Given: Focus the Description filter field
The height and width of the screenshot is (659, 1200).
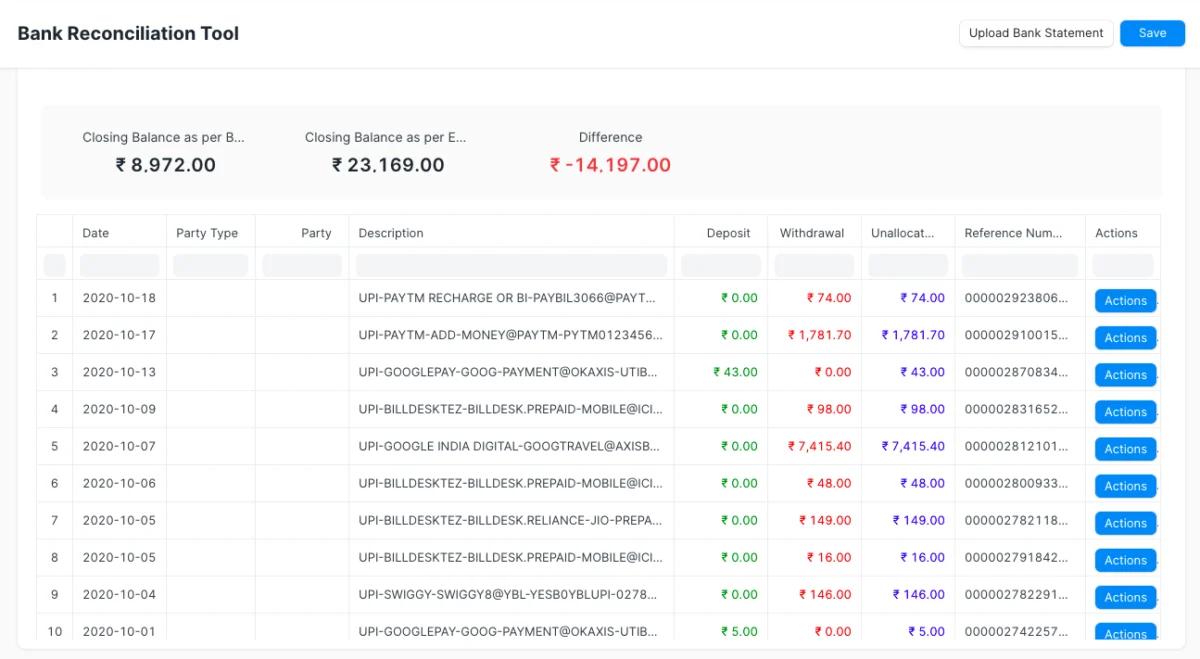Looking at the screenshot, I should coord(511,265).
